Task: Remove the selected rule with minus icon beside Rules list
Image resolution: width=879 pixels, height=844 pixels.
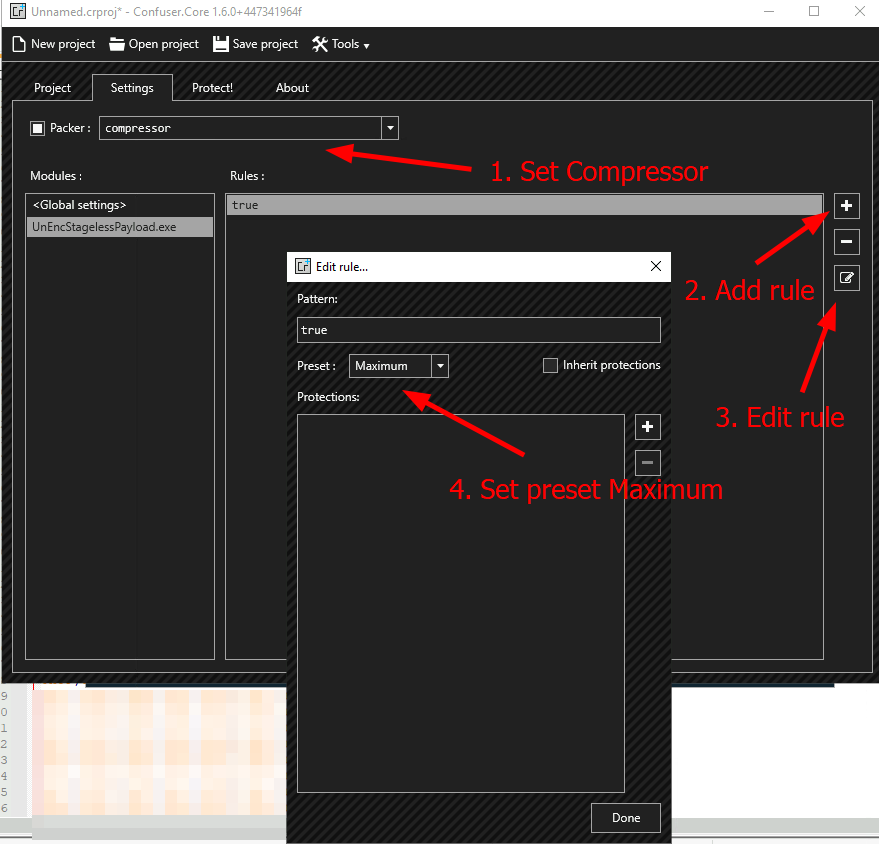Action: [846, 242]
